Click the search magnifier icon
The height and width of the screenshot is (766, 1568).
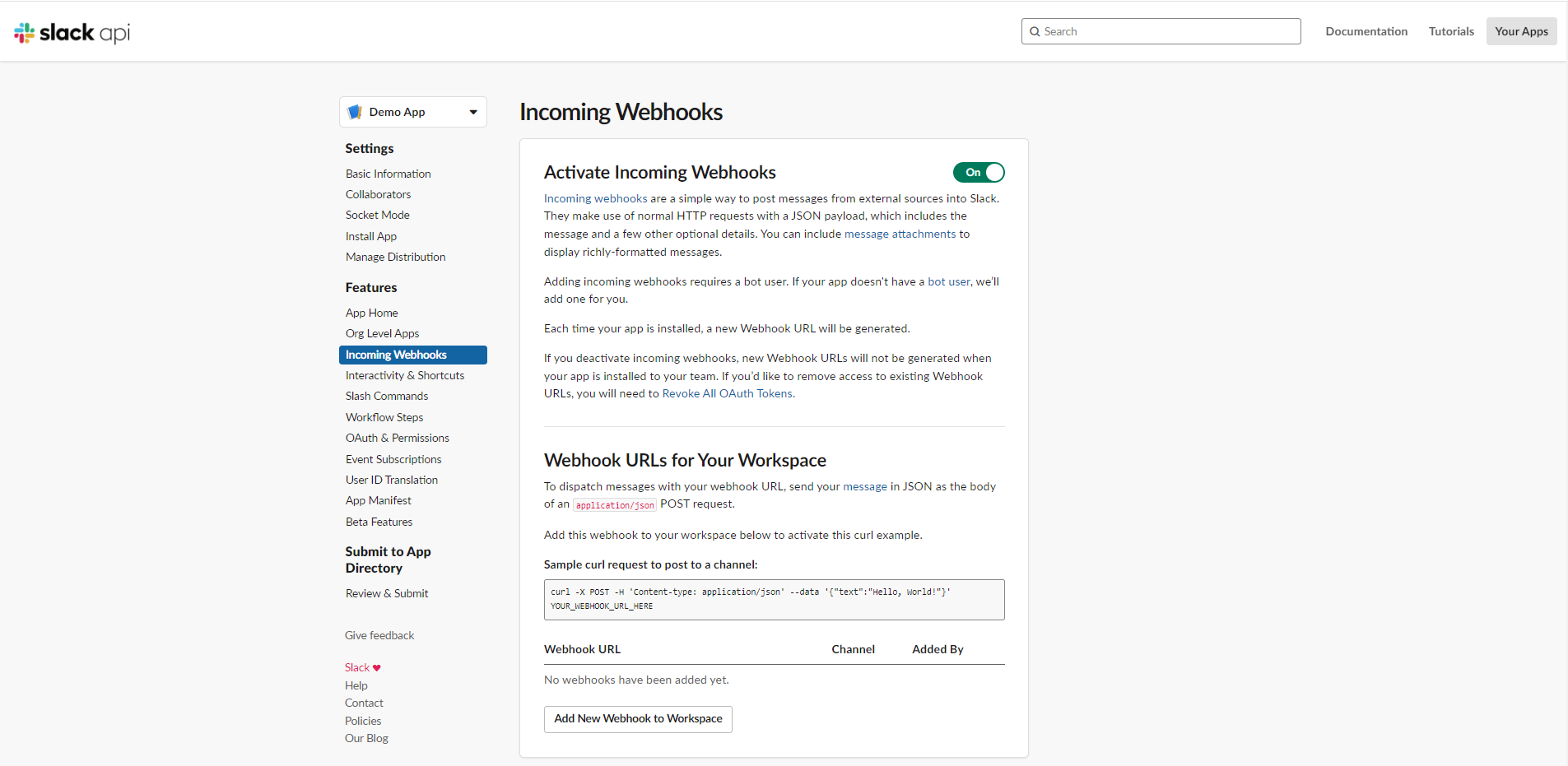(1035, 31)
